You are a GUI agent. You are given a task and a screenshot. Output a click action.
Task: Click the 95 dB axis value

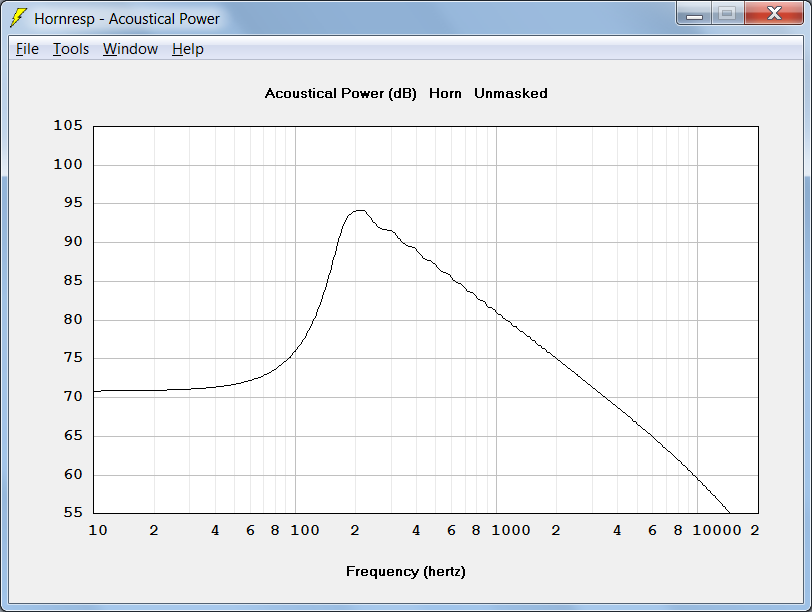[73, 203]
